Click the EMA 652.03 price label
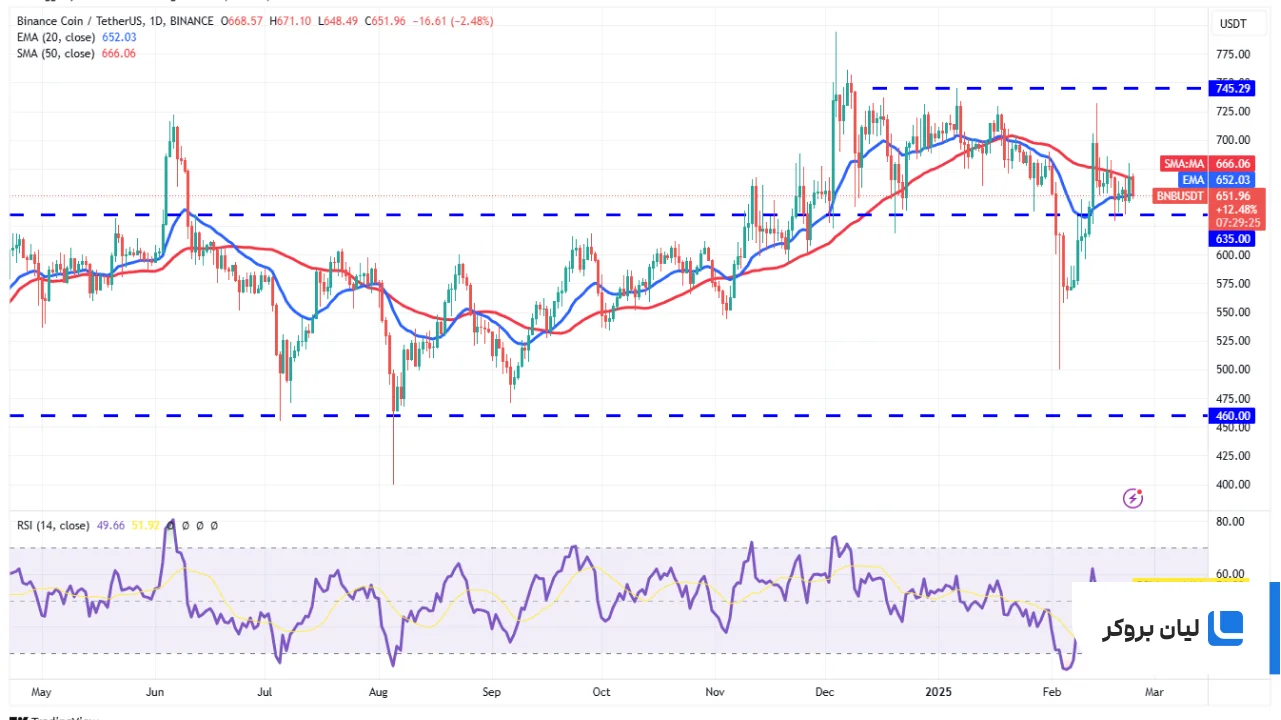This screenshot has height=720, width=1281. pyautogui.click(x=1216, y=180)
